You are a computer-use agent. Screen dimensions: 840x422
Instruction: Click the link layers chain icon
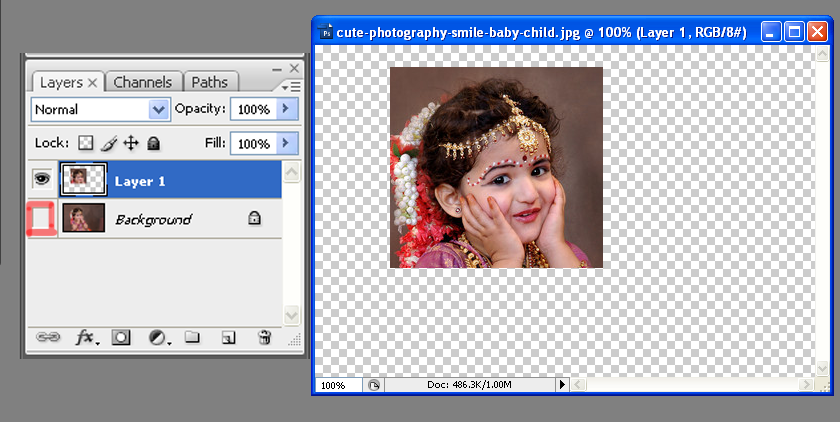pyautogui.click(x=47, y=338)
